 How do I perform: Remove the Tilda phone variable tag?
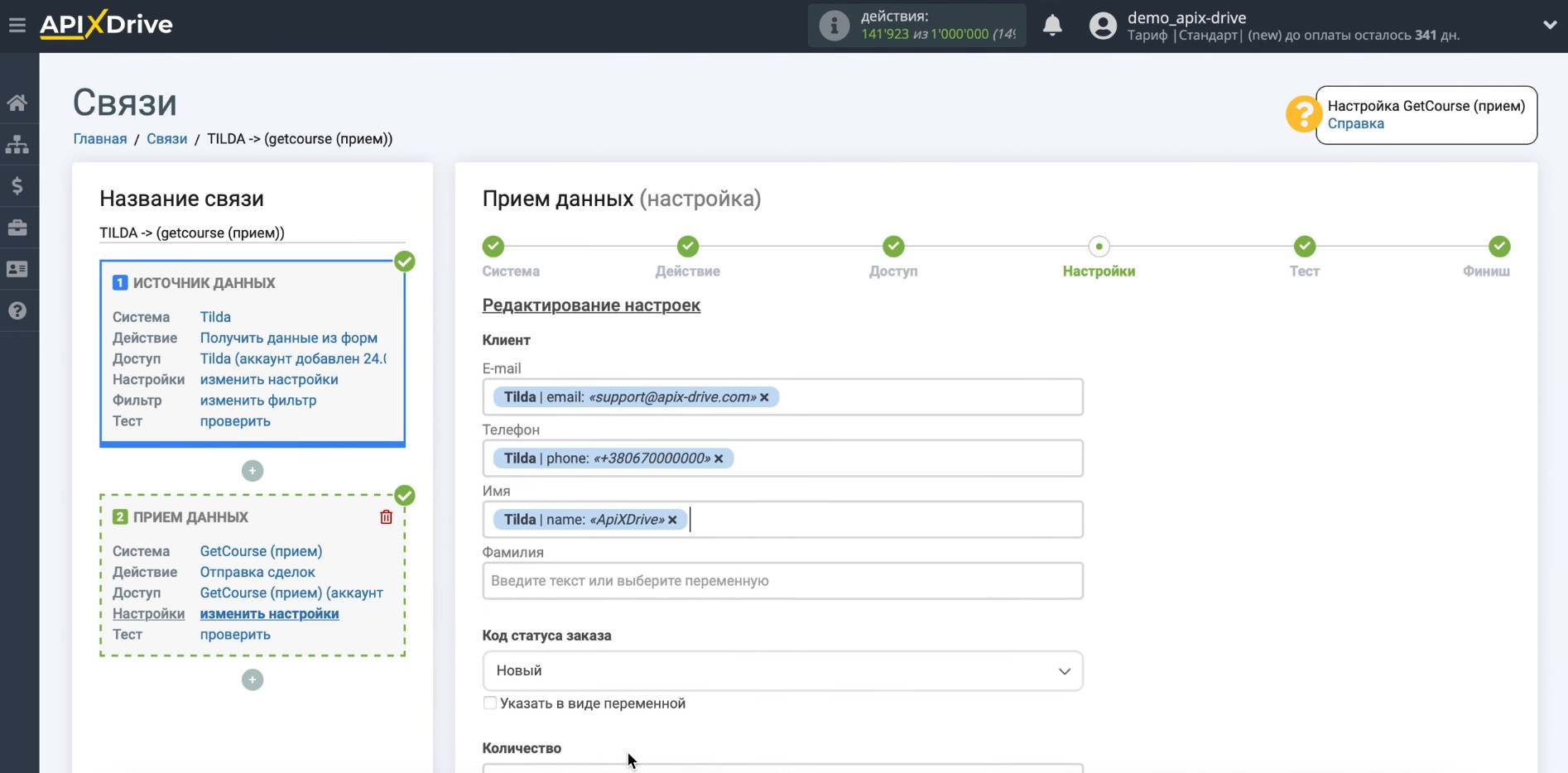pos(719,459)
